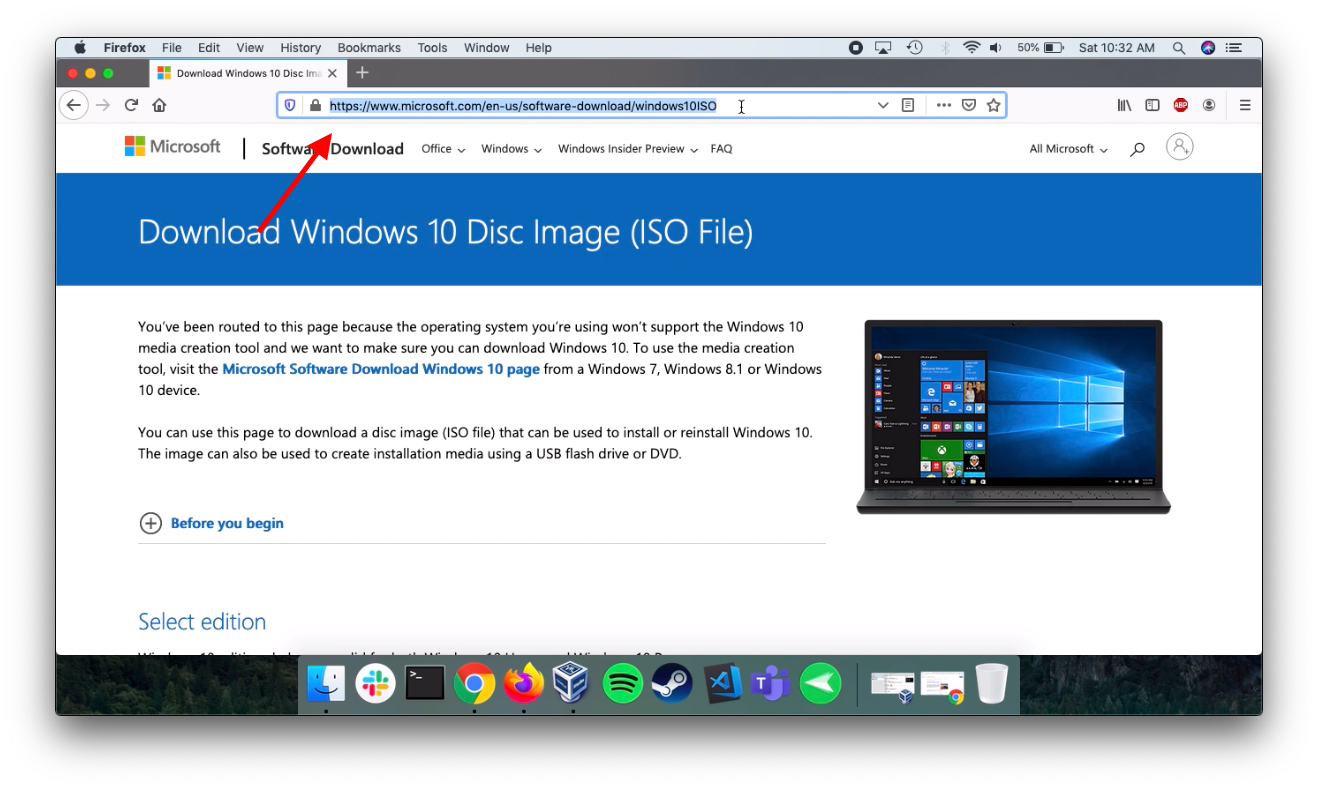Click the Microsoft sign-in avatar icon
Viewport: 1318px width, 789px height.
click(1180, 147)
